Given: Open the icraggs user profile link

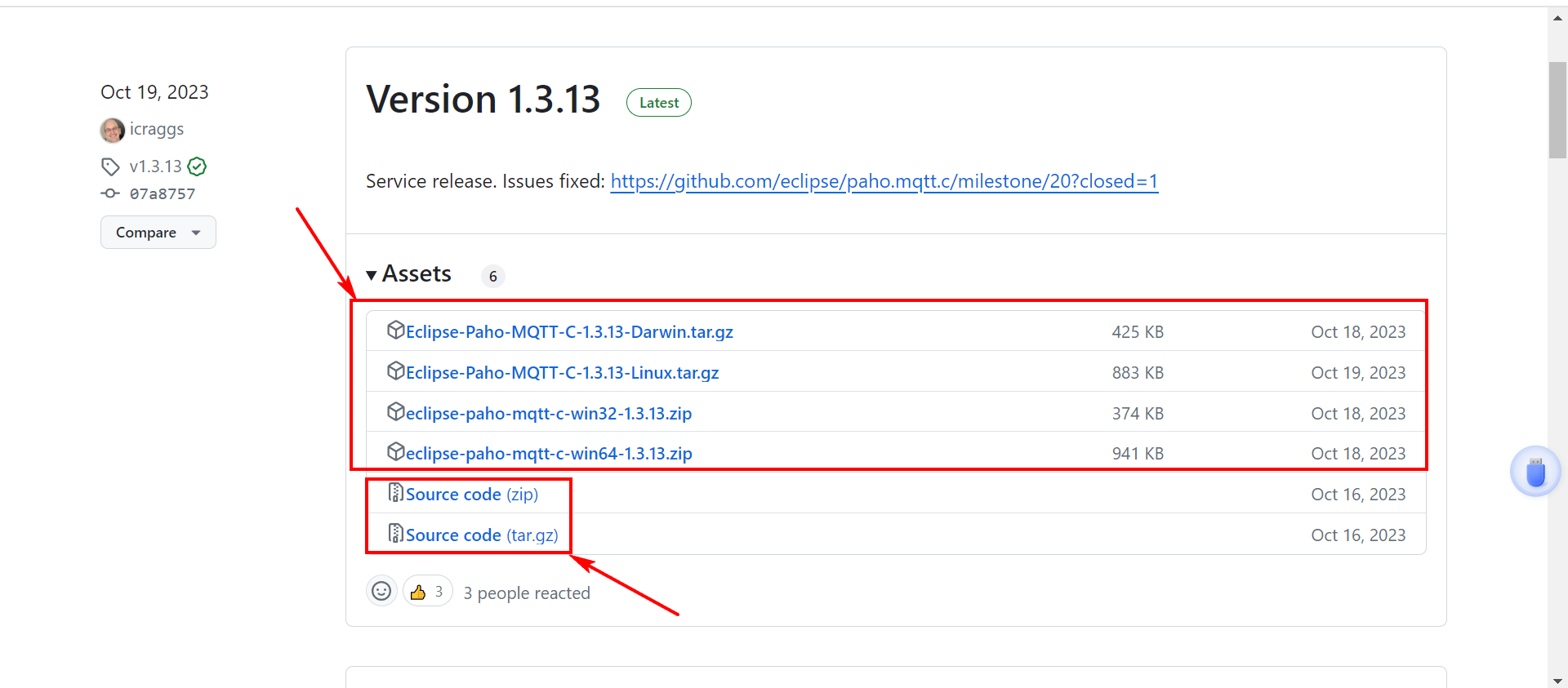Looking at the screenshot, I should click(x=157, y=130).
